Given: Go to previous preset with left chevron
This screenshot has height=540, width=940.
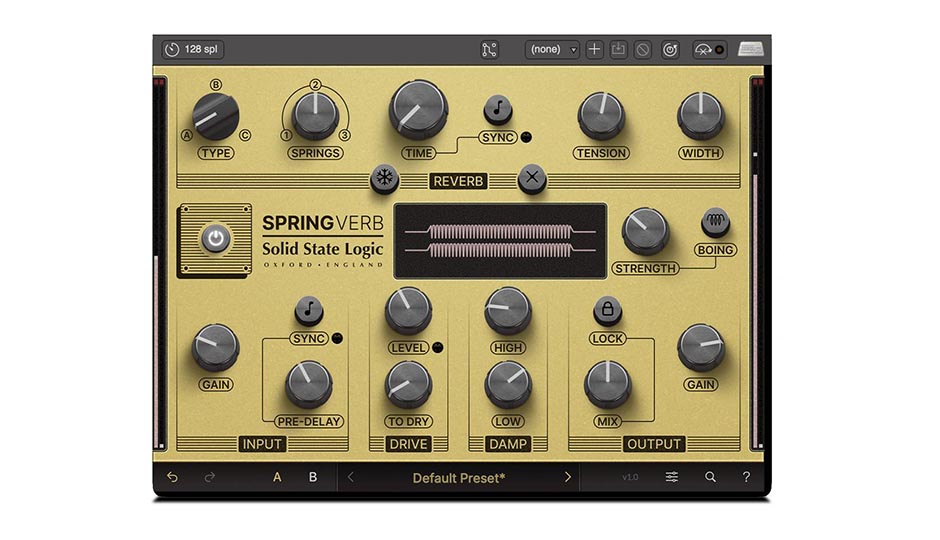Looking at the screenshot, I should 351,478.
